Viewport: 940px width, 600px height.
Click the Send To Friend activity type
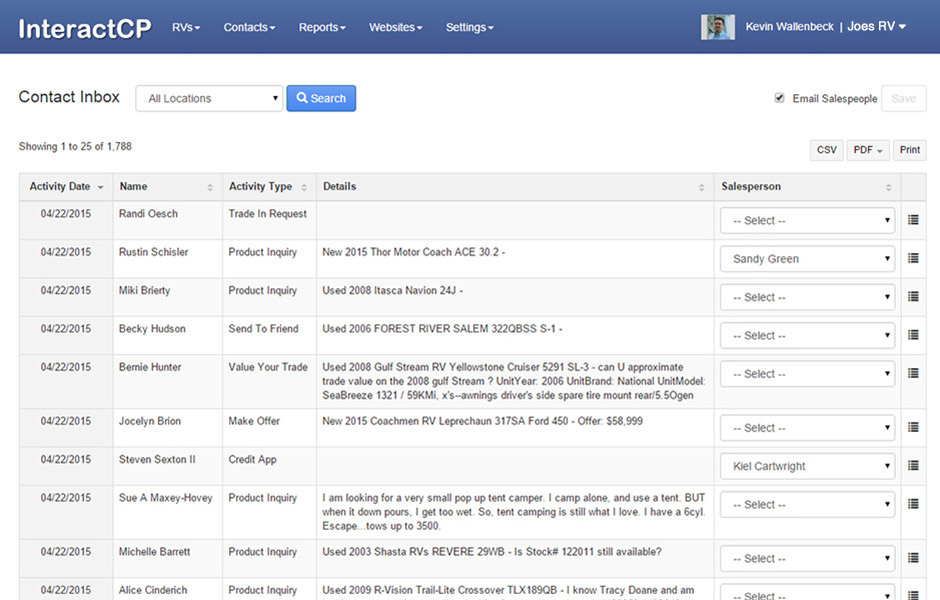263,328
